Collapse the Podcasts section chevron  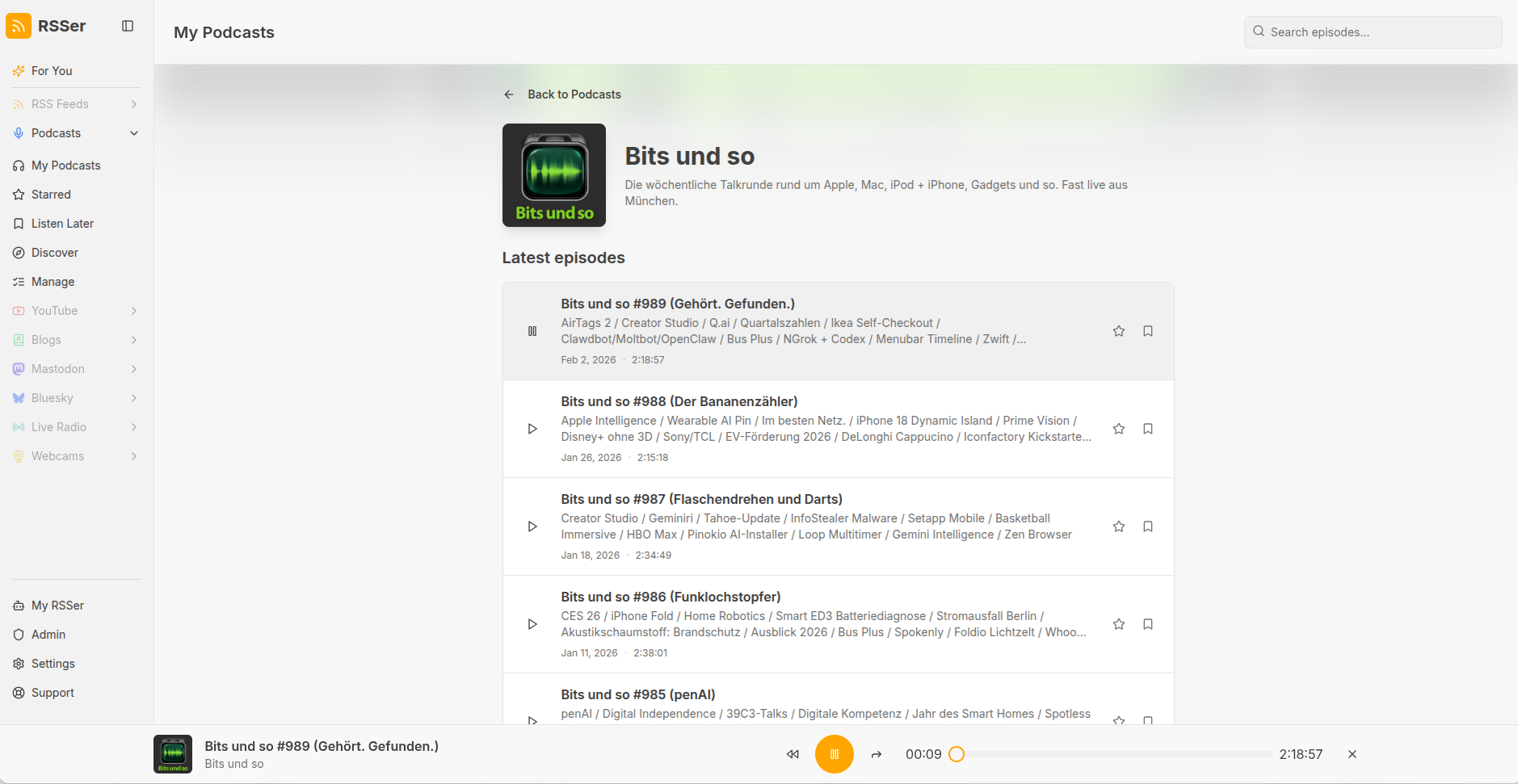click(133, 132)
